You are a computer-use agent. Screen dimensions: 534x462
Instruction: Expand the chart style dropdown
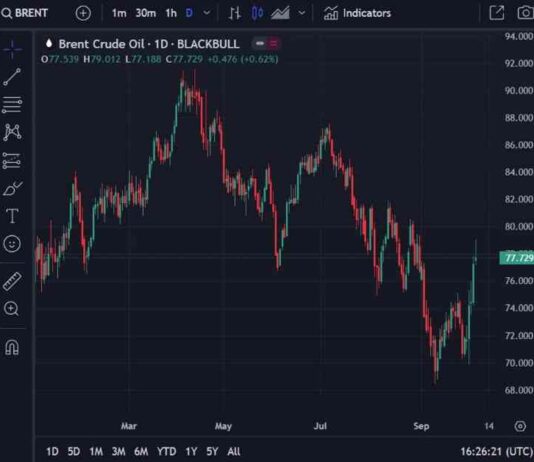(301, 13)
